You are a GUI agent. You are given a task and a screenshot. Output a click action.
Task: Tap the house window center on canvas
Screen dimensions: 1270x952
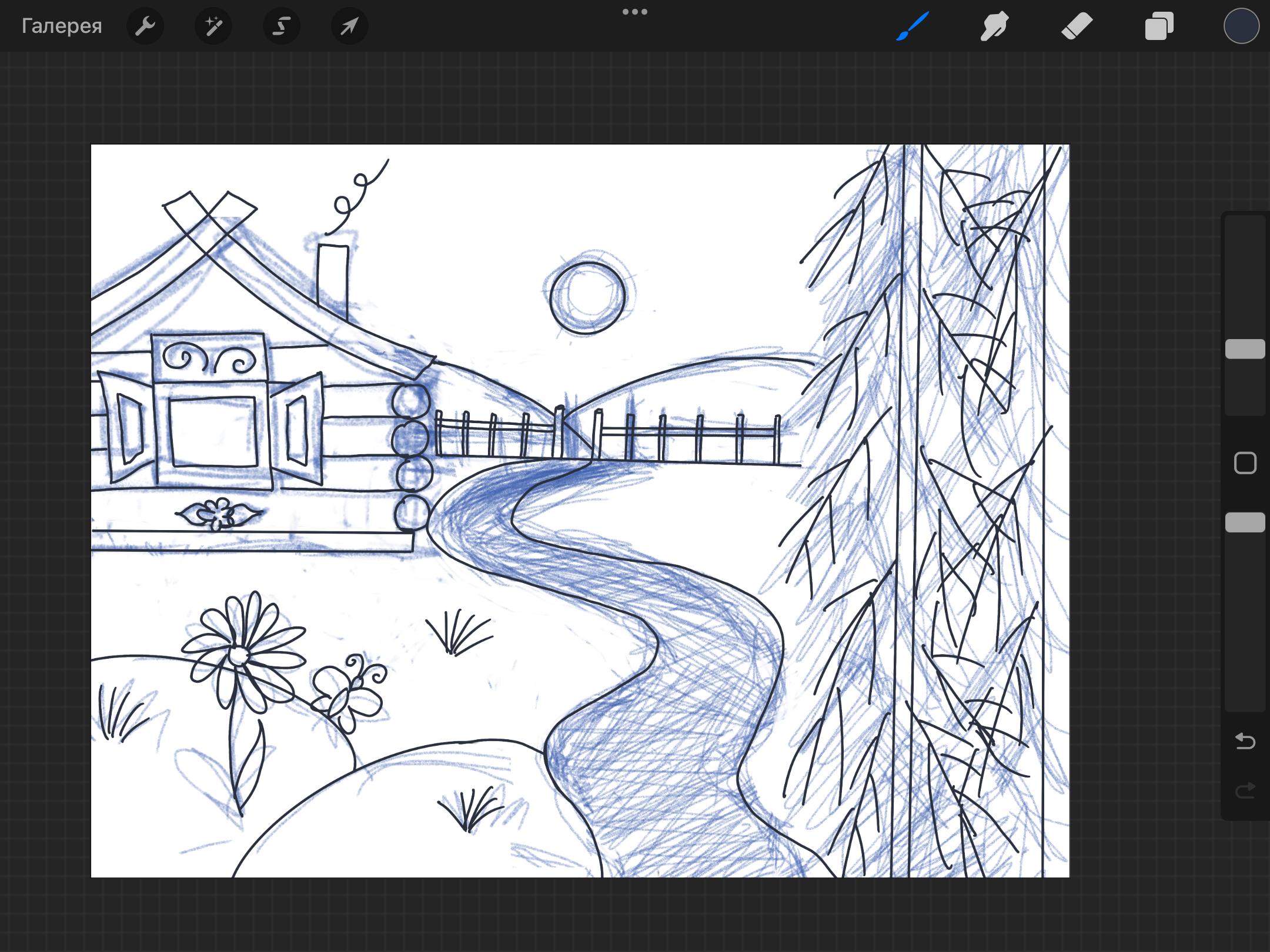(x=213, y=432)
